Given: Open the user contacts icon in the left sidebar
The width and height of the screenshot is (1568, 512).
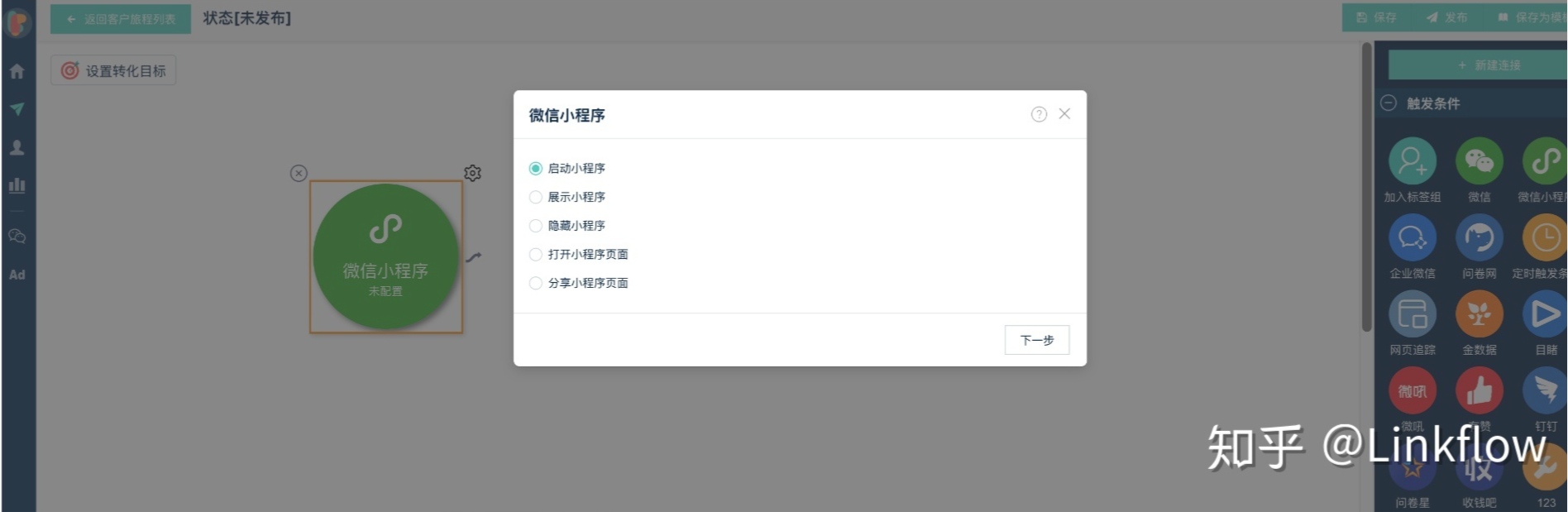Looking at the screenshot, I should (x=17, y=147).
